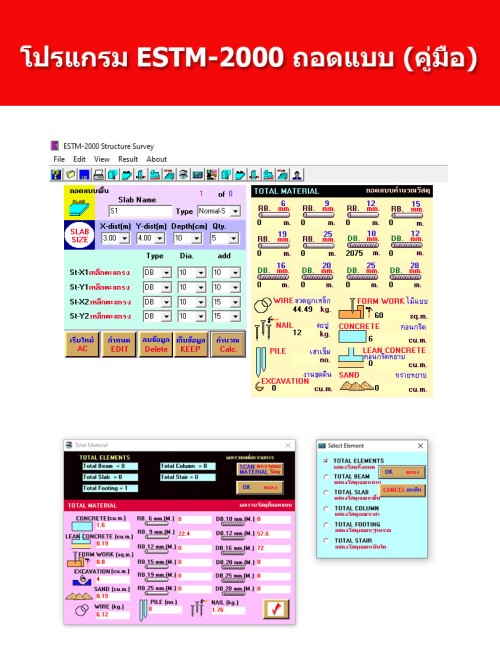Select the TOTAL FOOTING radio button
Screen dimensions: 500x647
tap(326, 525)
